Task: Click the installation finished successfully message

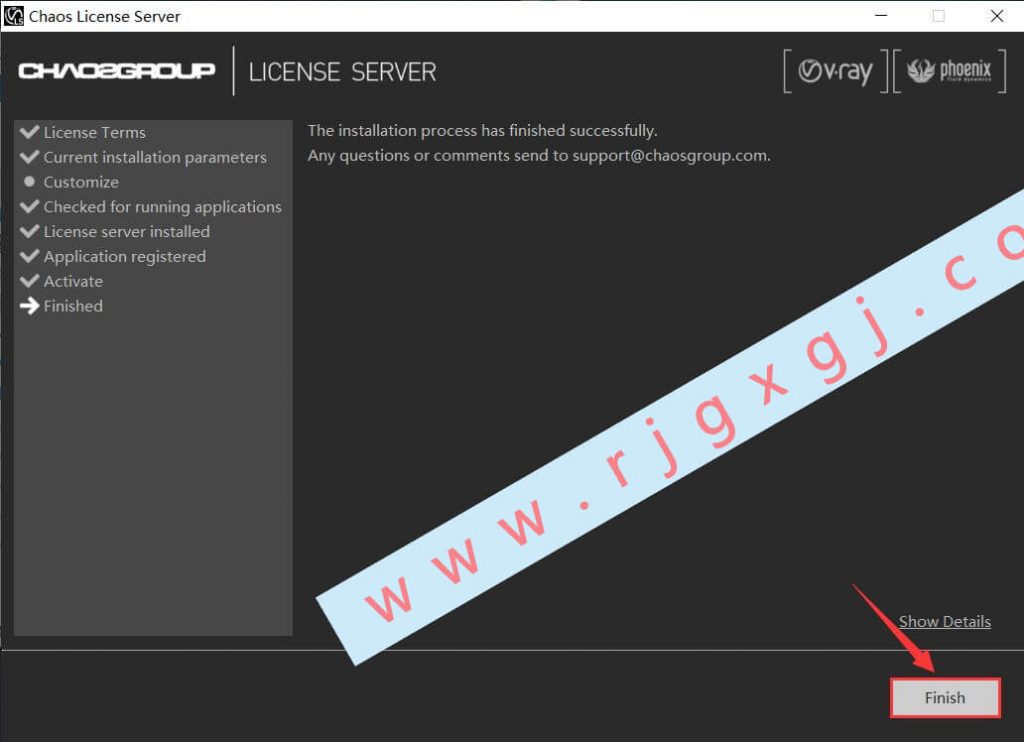Action: [x=483, y=131]
